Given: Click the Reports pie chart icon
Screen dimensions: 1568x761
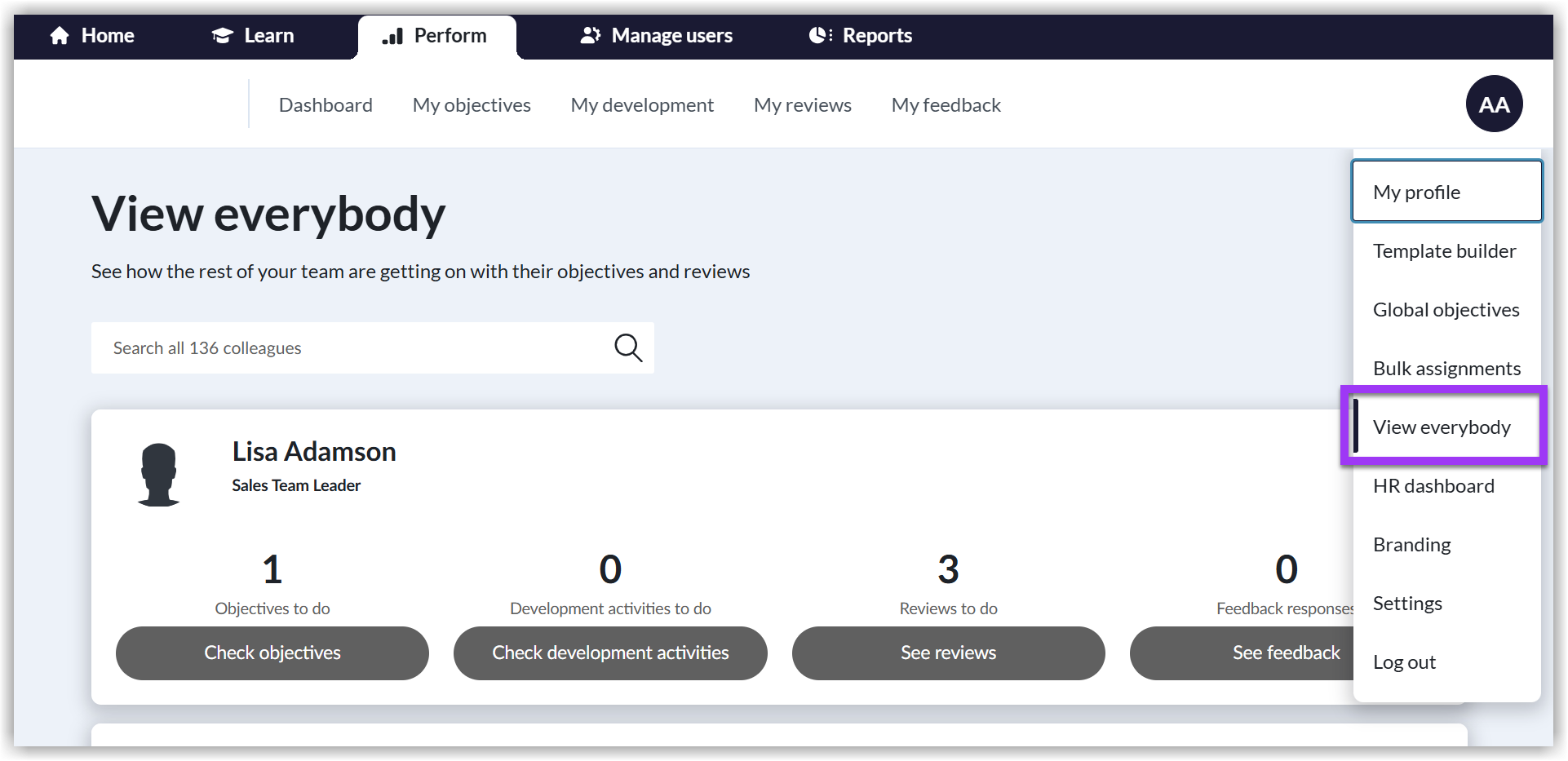Looking at the screenshot, I should 820,36.
